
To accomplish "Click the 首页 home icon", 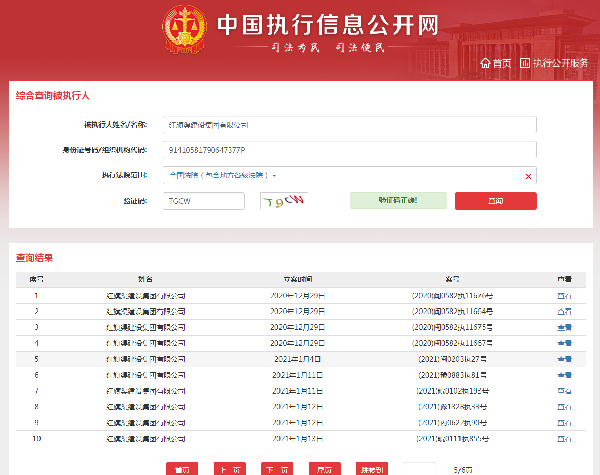I will pyautogui.click(x=486, y=63).
